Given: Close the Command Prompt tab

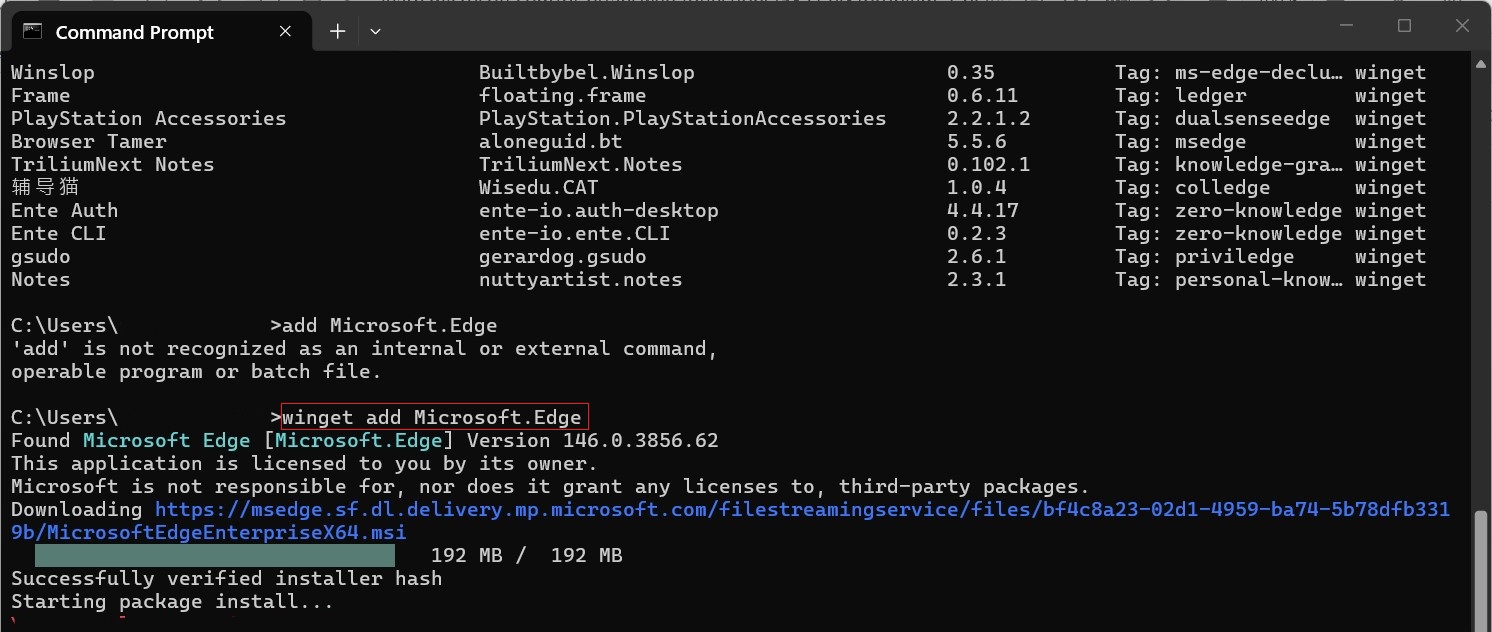Looking at the screenshot, I should tap(285, 32).
